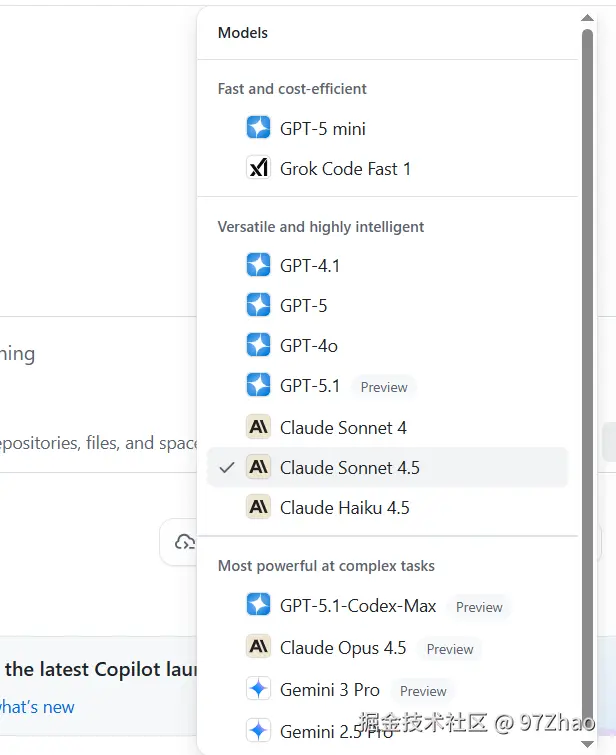The height and width of the screenshot is (755, 616).
Task: Switch model to Gemini 2.5 Pro
Action: point(335,731)
